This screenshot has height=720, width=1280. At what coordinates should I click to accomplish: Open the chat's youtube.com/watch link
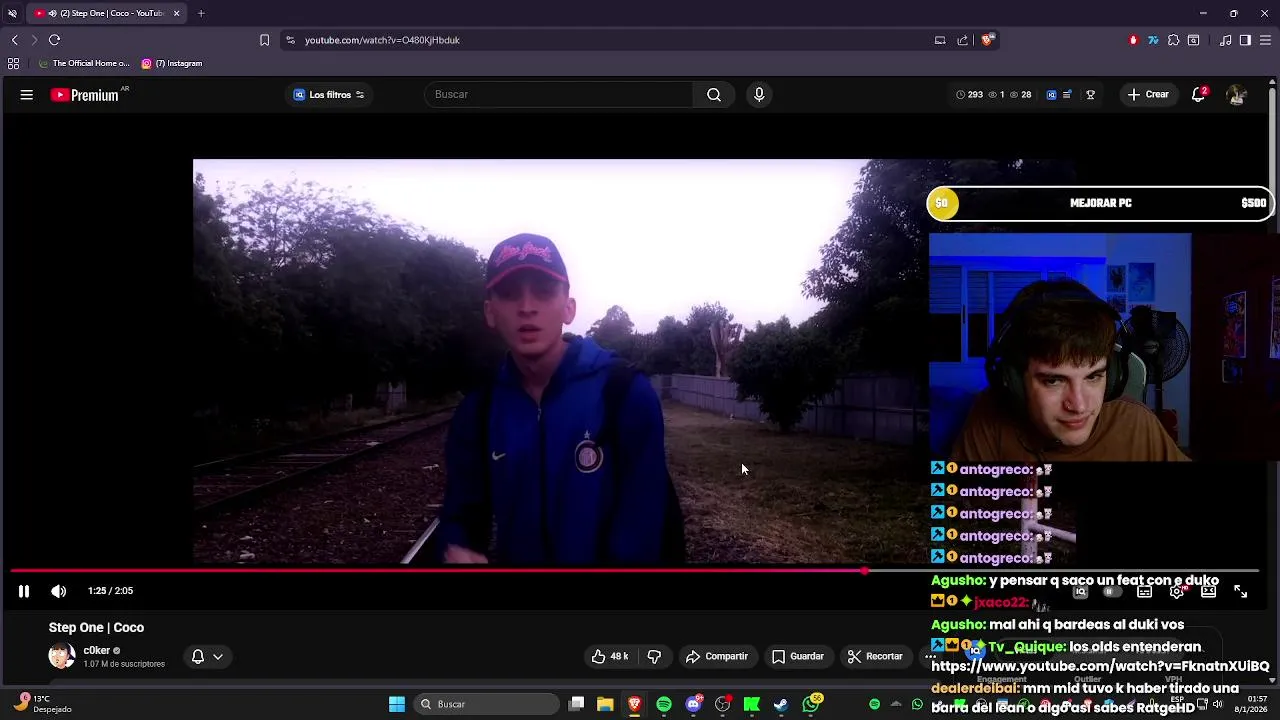(1100, 666)
